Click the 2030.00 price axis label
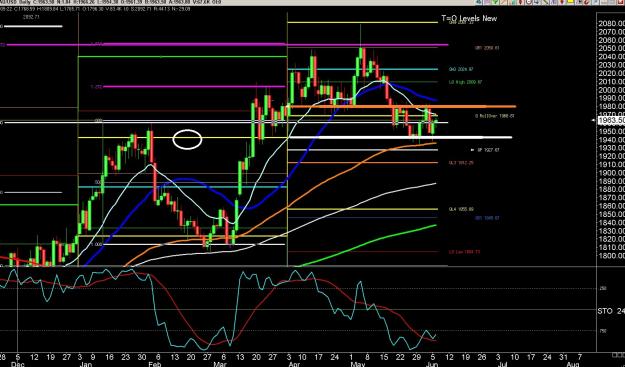625x367 pixels. pos(611,65)
